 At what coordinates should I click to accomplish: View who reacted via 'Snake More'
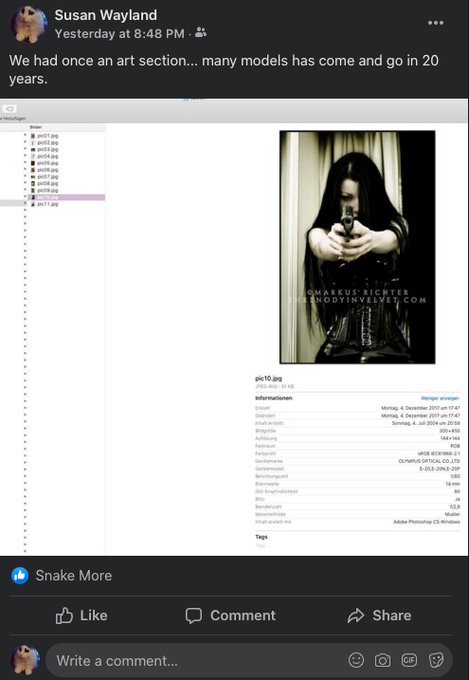pos(74,575)
